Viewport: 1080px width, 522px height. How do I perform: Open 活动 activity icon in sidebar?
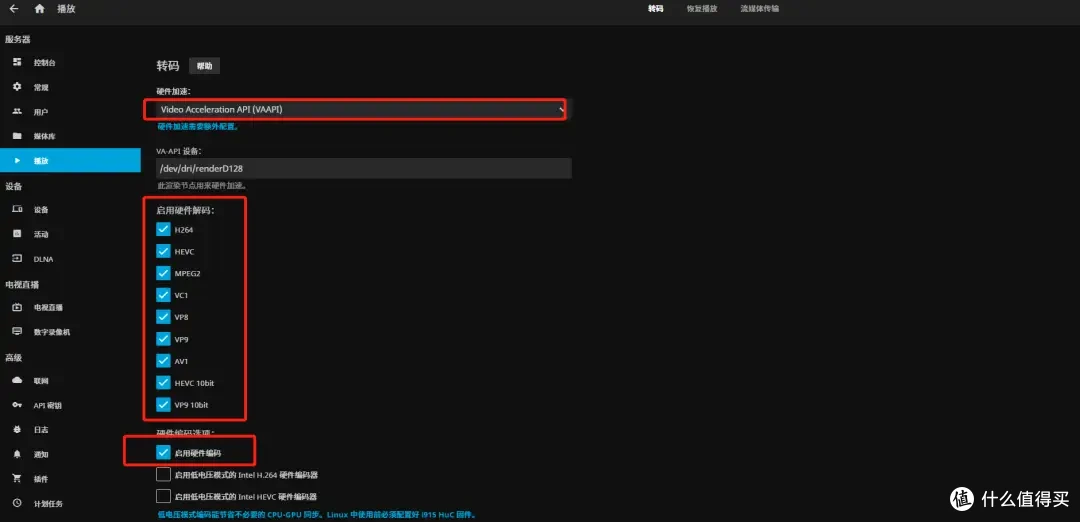click(17, 234)
